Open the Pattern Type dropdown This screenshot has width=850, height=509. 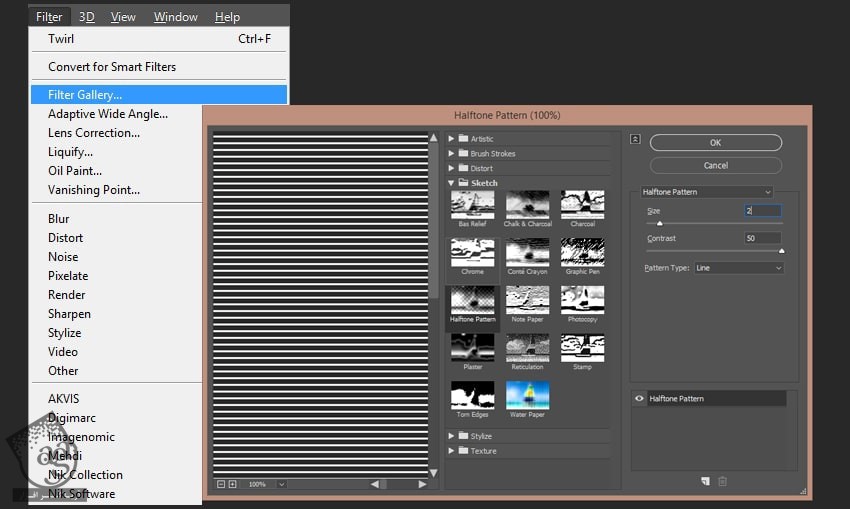[738, 268]
